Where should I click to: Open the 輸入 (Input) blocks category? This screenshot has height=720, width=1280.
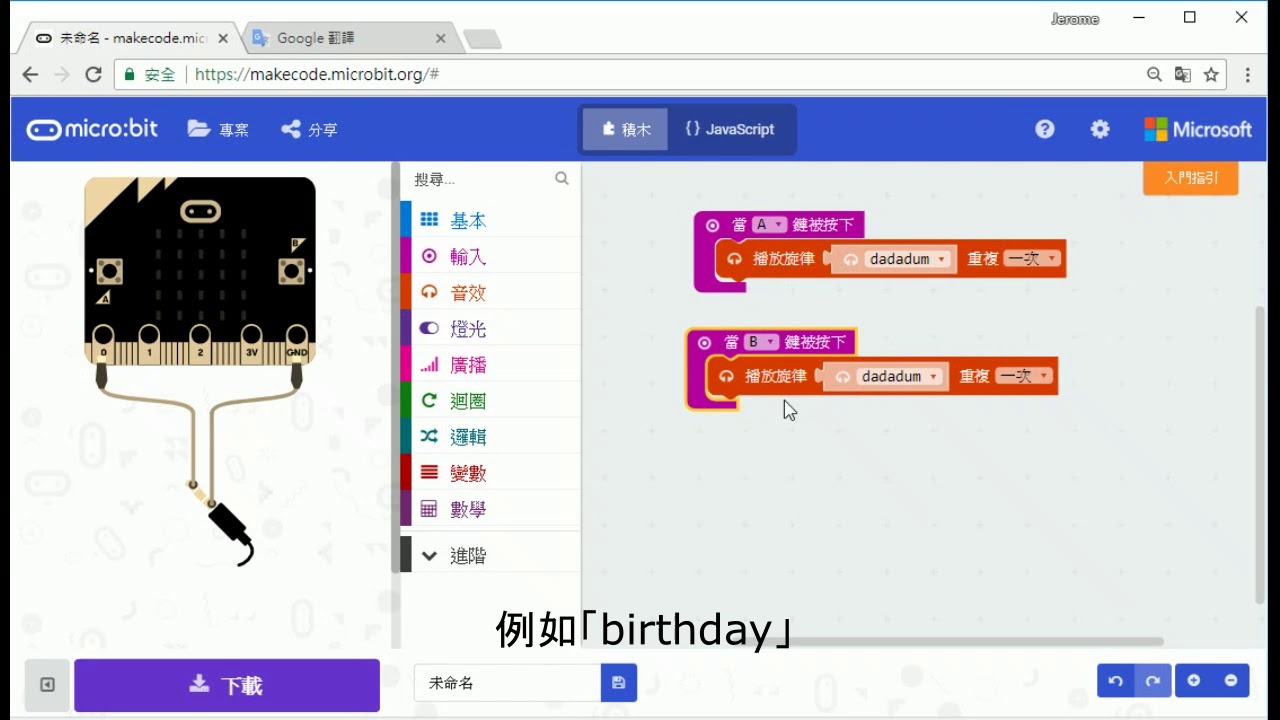(x=490, y=256)
